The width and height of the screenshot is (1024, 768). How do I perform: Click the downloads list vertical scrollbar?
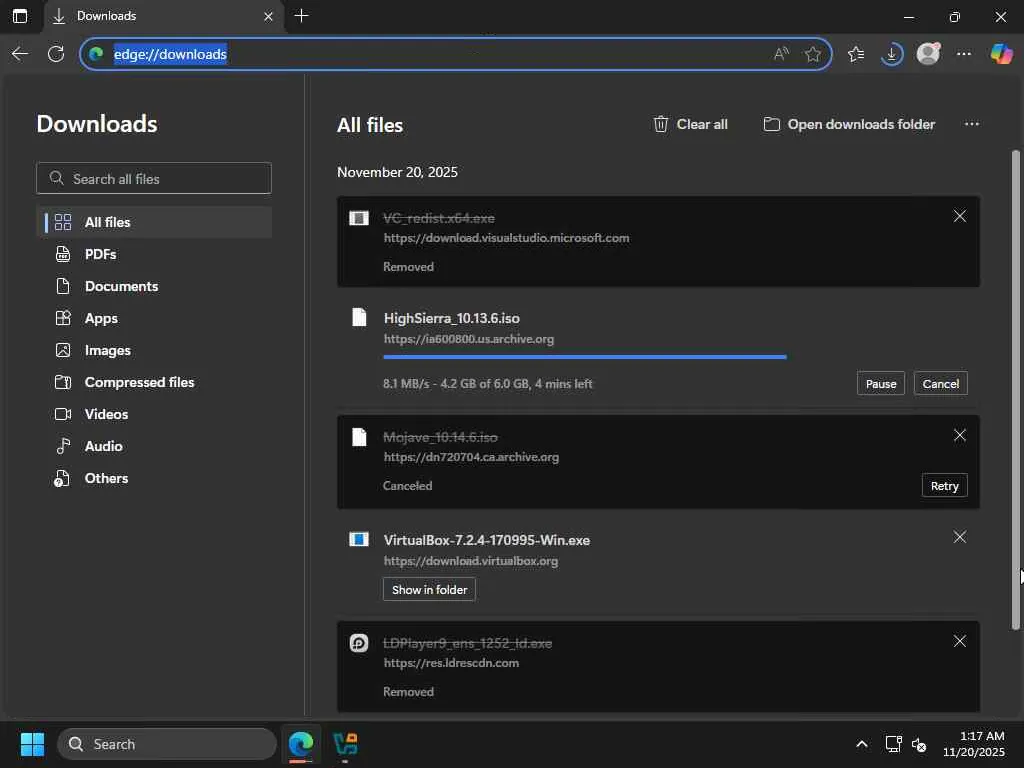click(x=1016, y=390)
